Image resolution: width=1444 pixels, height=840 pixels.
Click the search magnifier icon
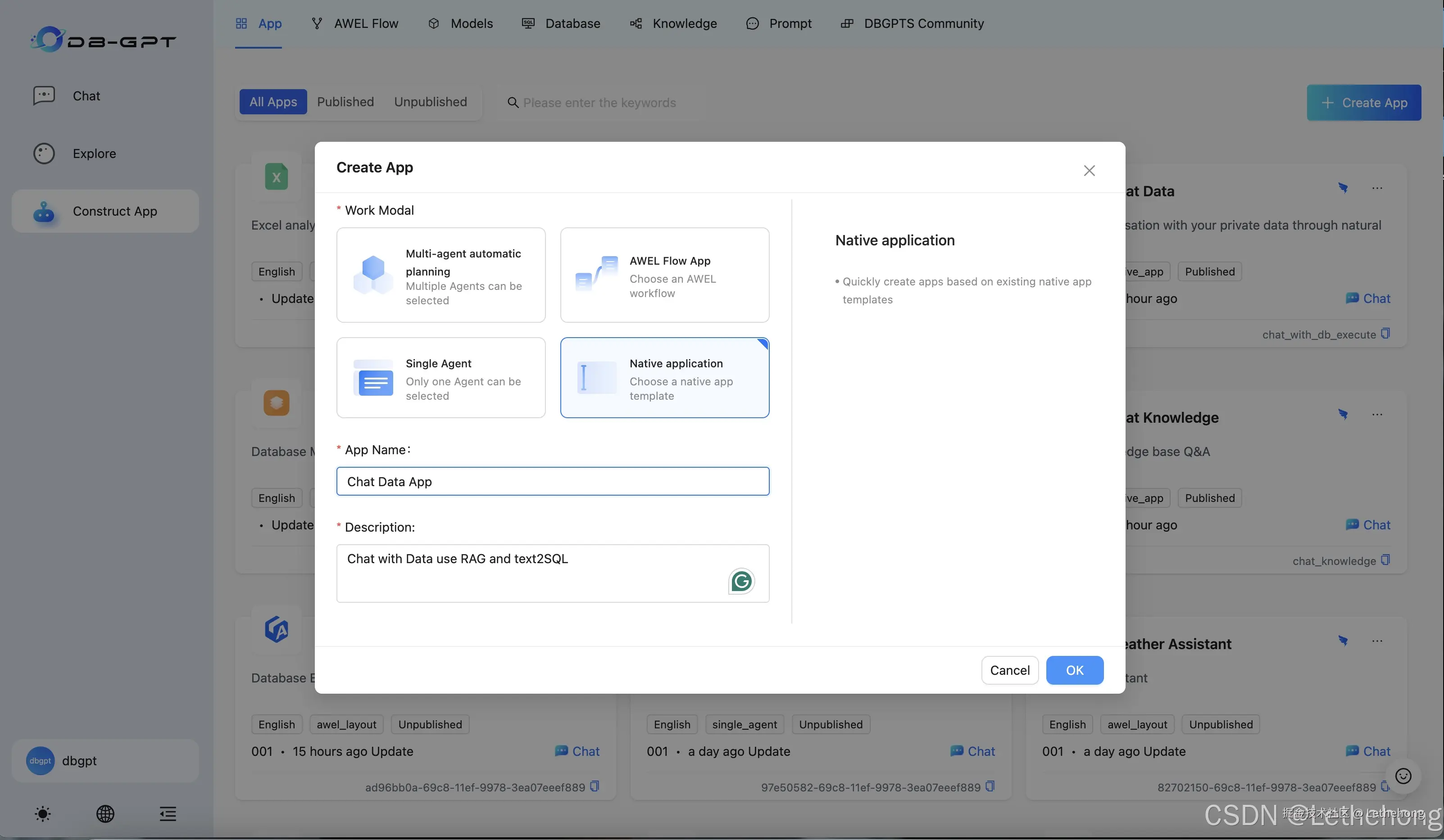513,103
